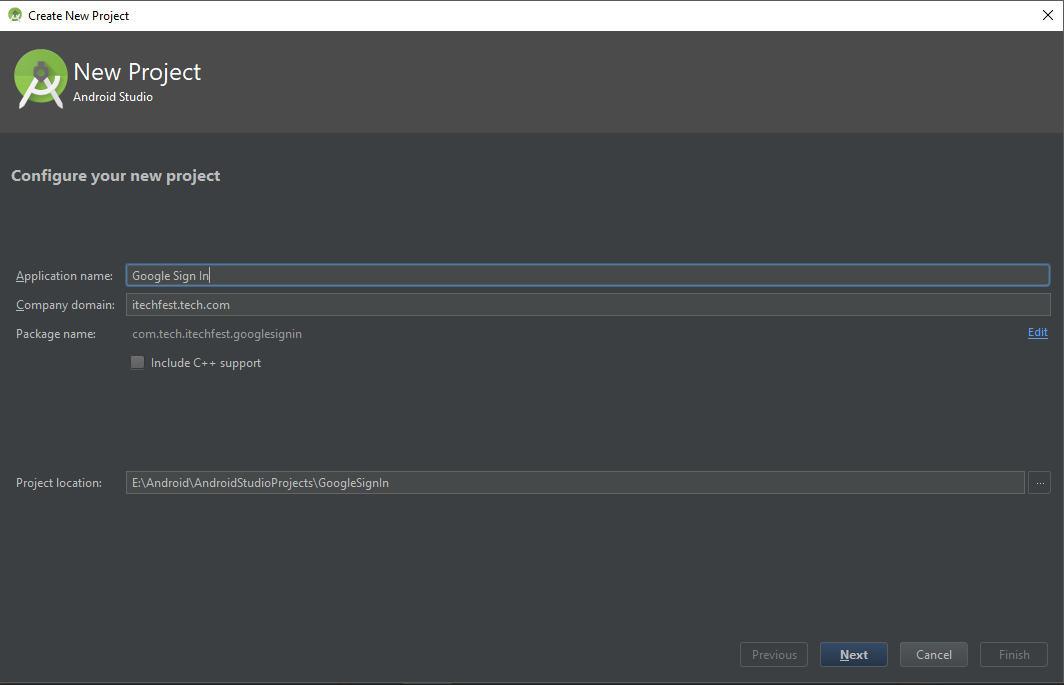Click the Android icon in the title bar
Screen dimensions: 1064x685
coord(14,15)
